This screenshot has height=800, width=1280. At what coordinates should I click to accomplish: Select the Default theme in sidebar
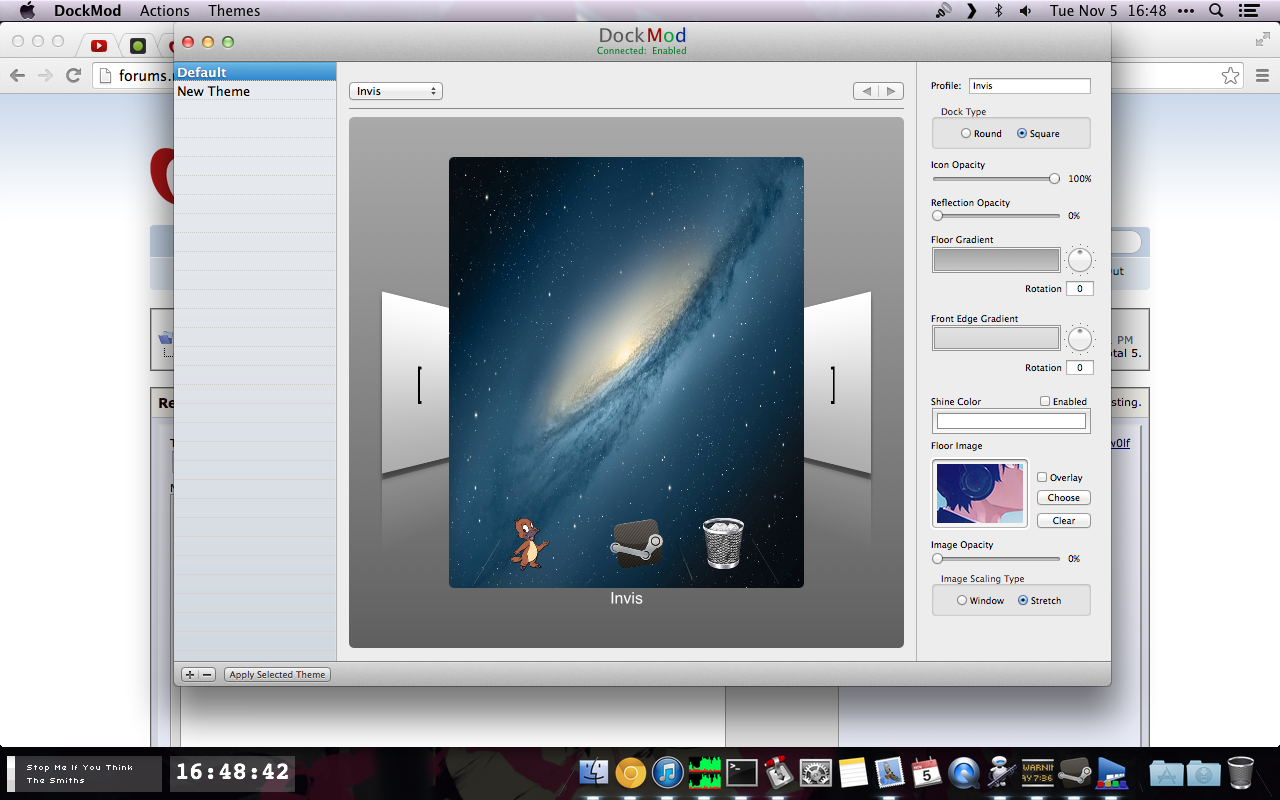tap(255, 72)
